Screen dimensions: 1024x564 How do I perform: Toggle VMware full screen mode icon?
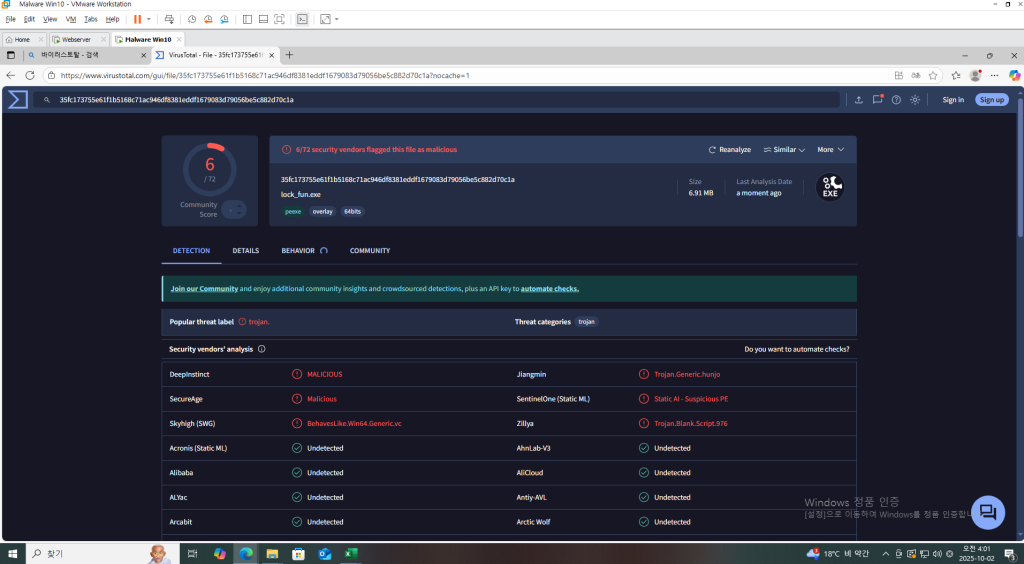(x=279, y=19)
